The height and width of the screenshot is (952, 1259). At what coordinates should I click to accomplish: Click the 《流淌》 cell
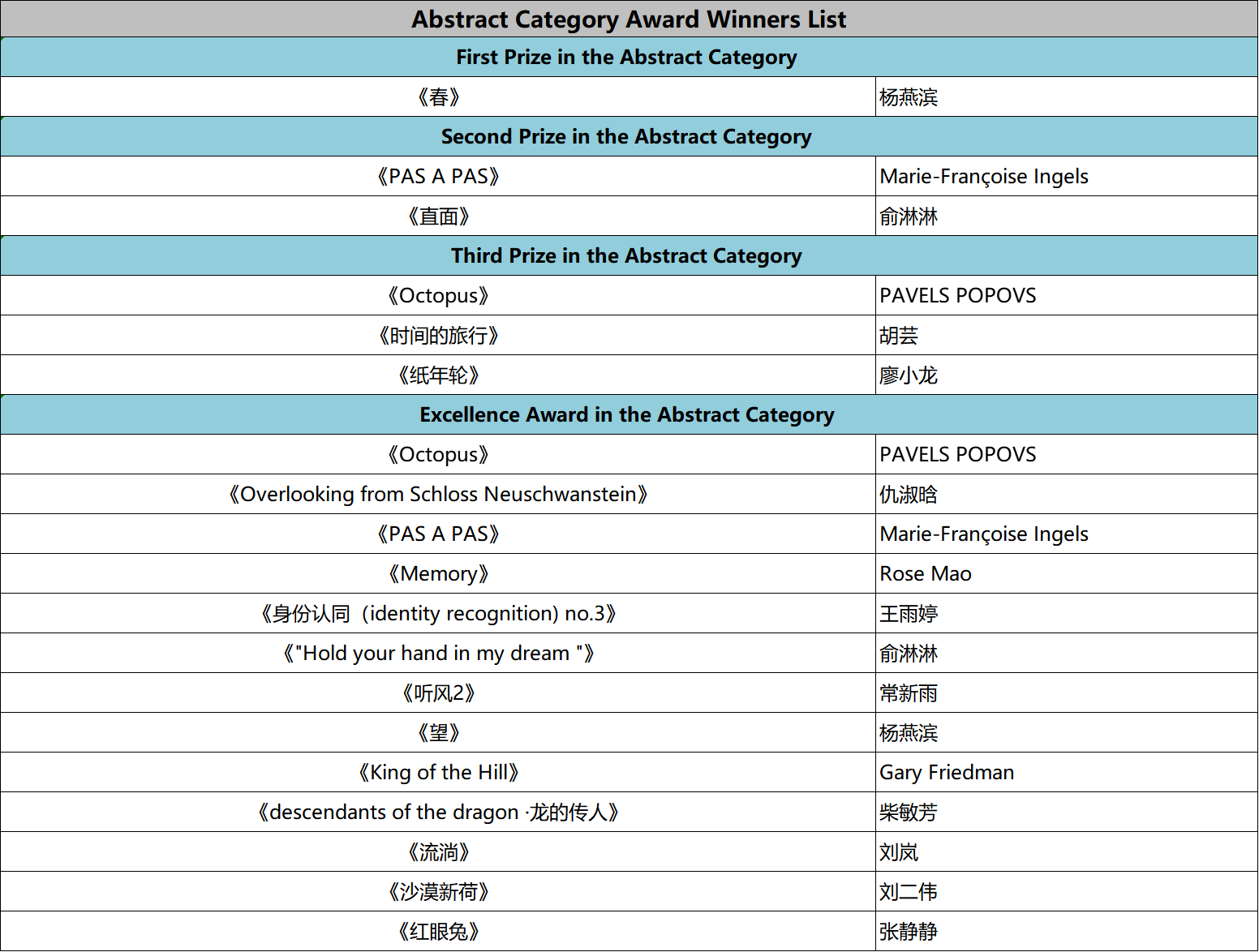438,851
